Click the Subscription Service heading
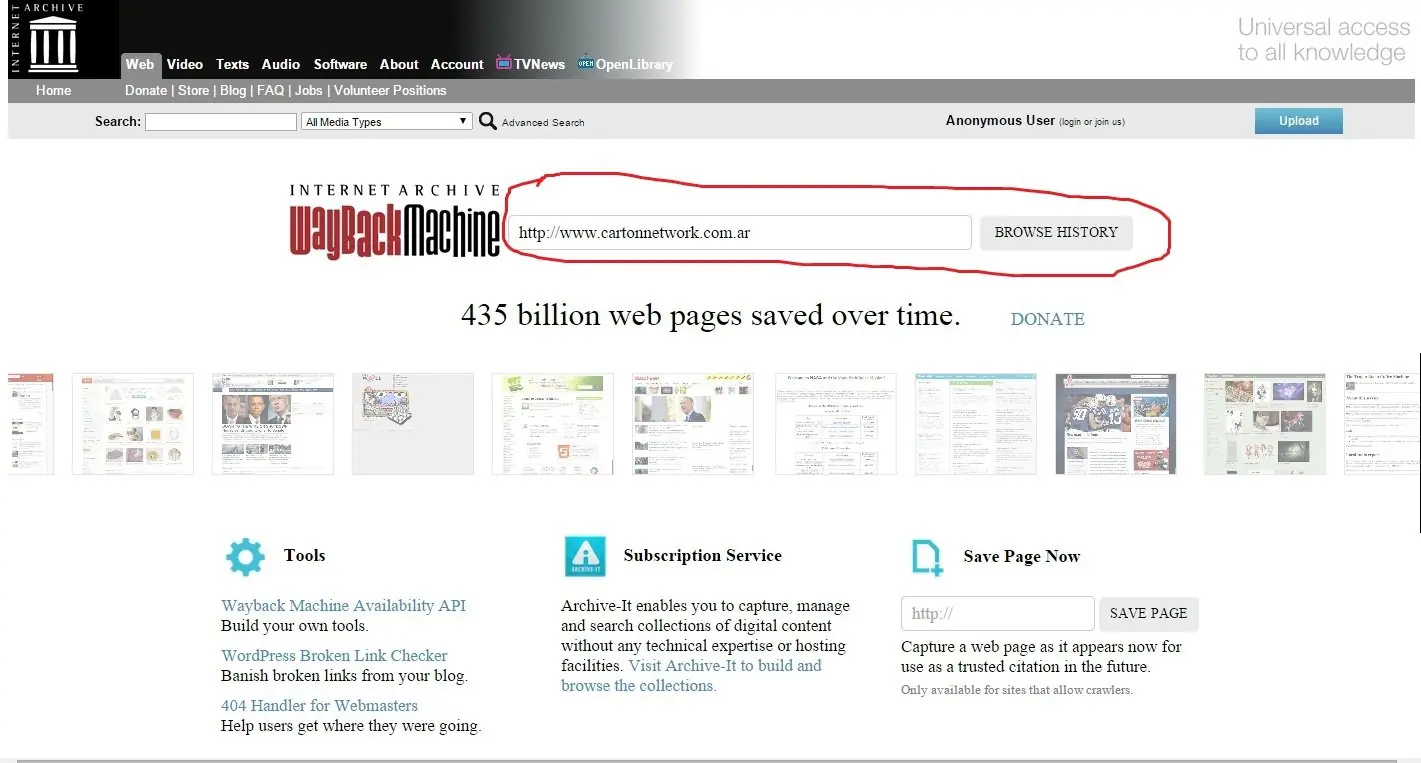 (703, 555)
